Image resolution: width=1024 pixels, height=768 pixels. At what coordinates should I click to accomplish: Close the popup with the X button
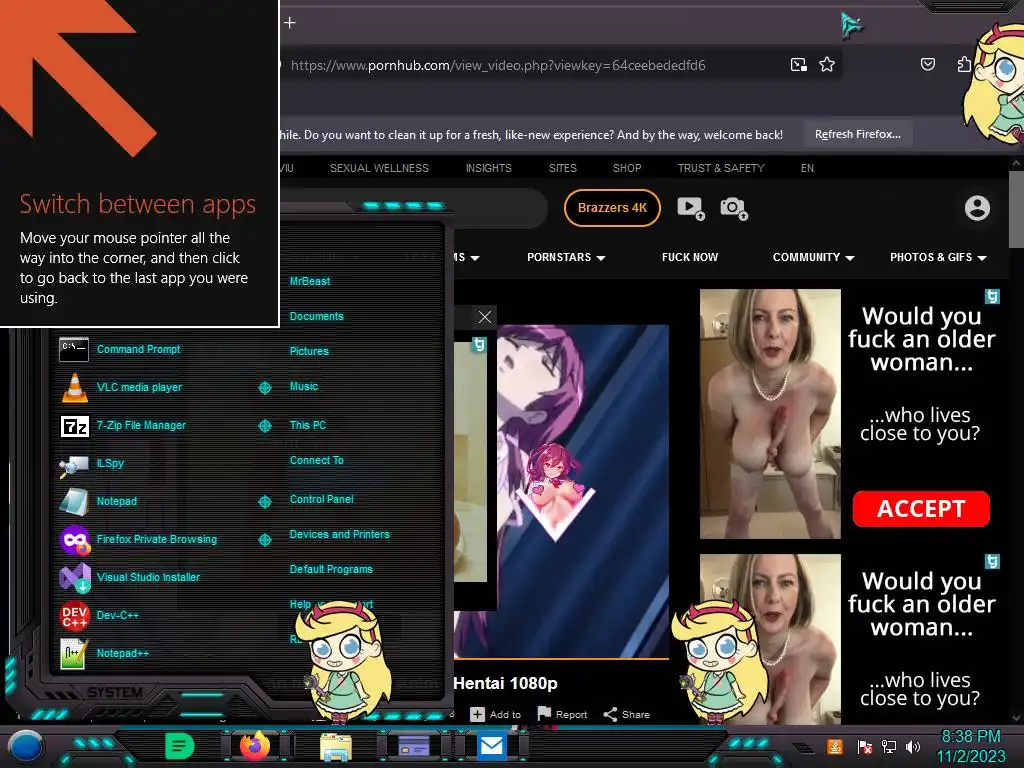click(485, 317)
